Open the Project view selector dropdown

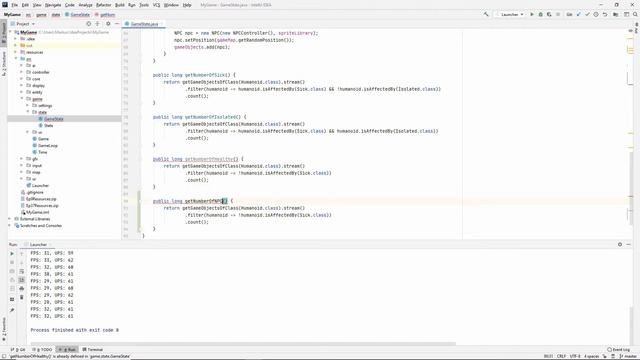pos(23,24)
